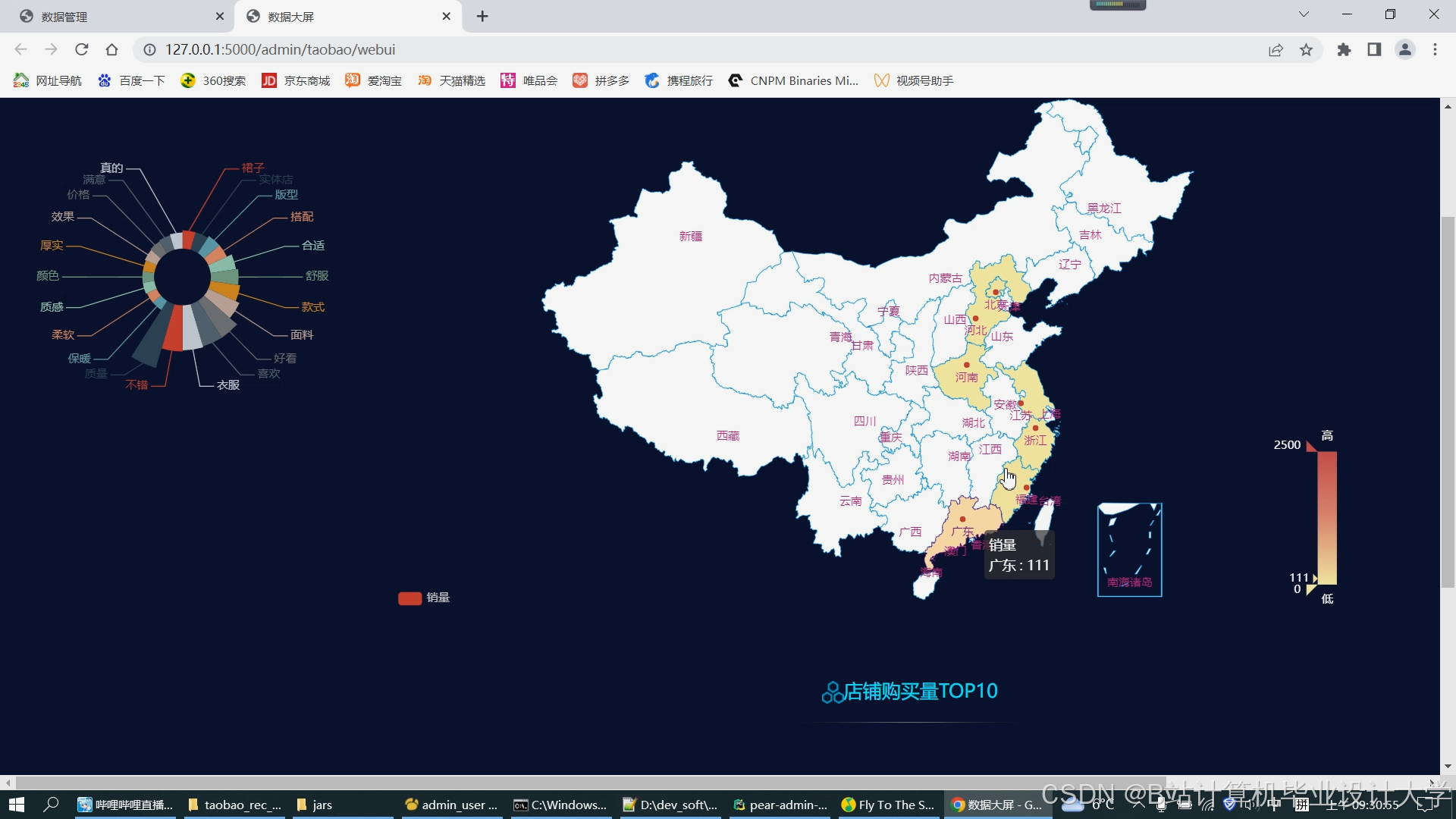Show hidden system tray icons
Viewport: 1456px width, 819px height.
(x=1138, y=804)
